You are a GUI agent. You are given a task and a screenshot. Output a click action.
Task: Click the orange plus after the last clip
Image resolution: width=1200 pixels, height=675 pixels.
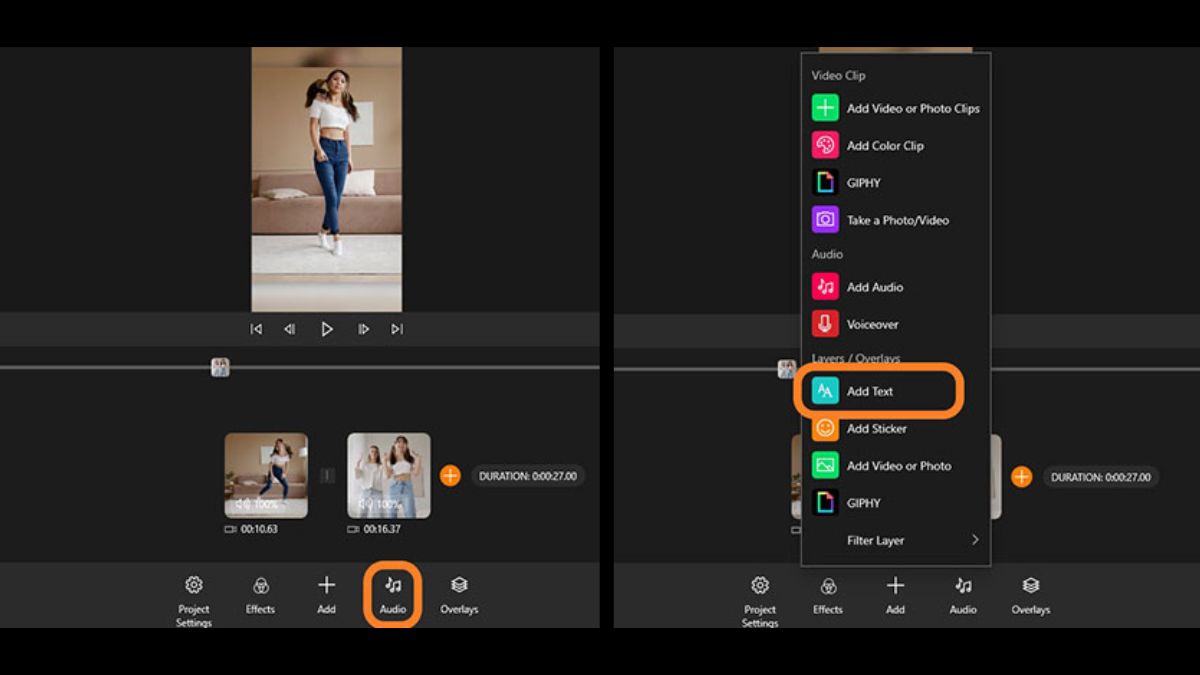pos(450,476)
